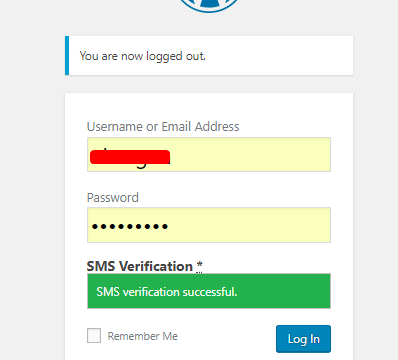Screen dimensions: 398x360
Task: Focus the Username or Email Address field
Action: coord(209,155)
